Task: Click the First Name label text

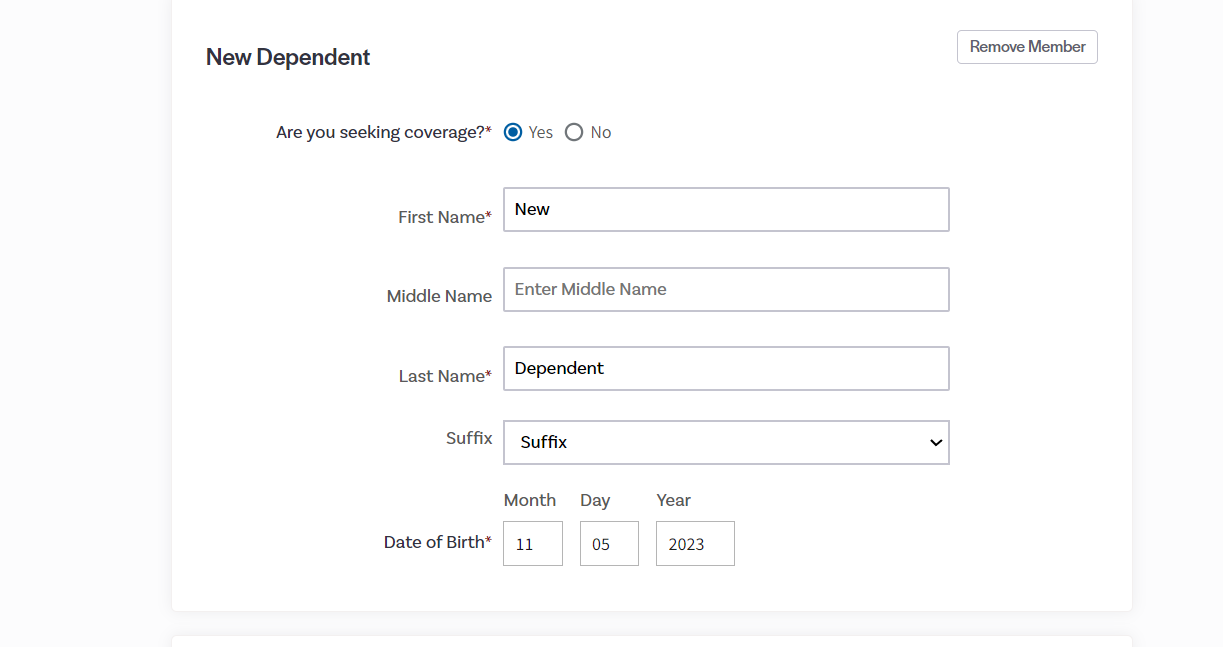Action: [441, 217]
